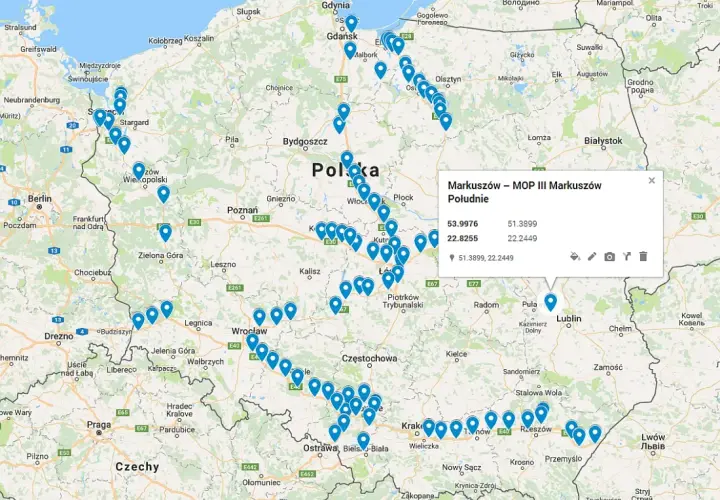This screenshot has width=720, height=500.
Task: Select the pin directly above the Gdańsk label
Action: click(351, 23)
